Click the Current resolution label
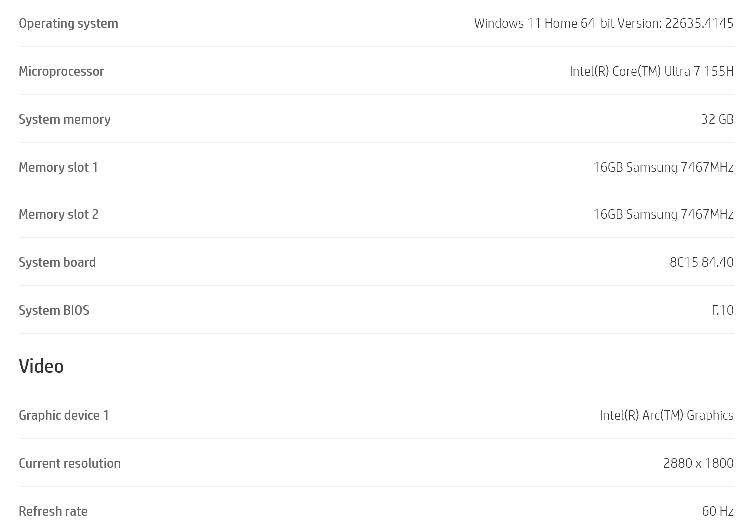 tap(69, 464)
